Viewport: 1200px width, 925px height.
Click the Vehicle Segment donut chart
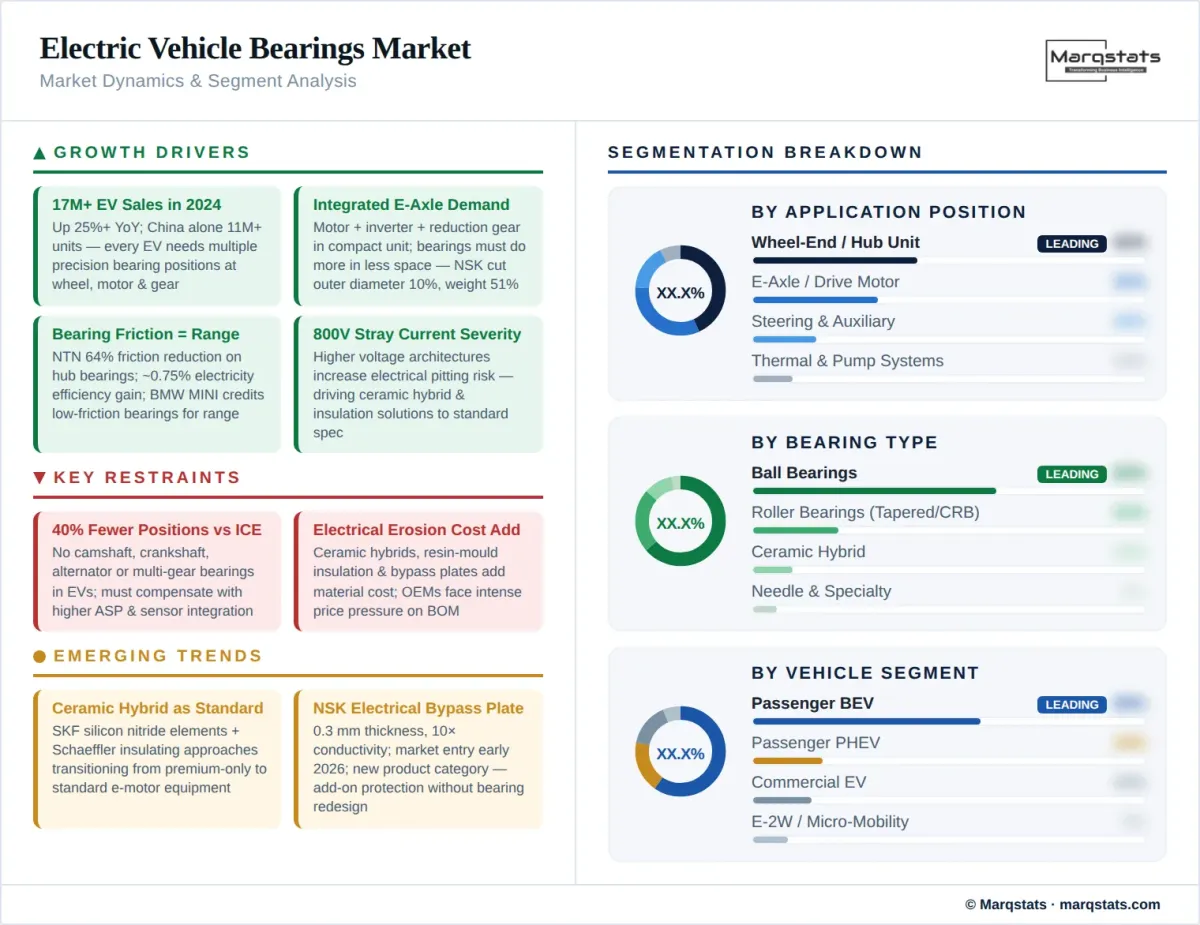(680, 752)
